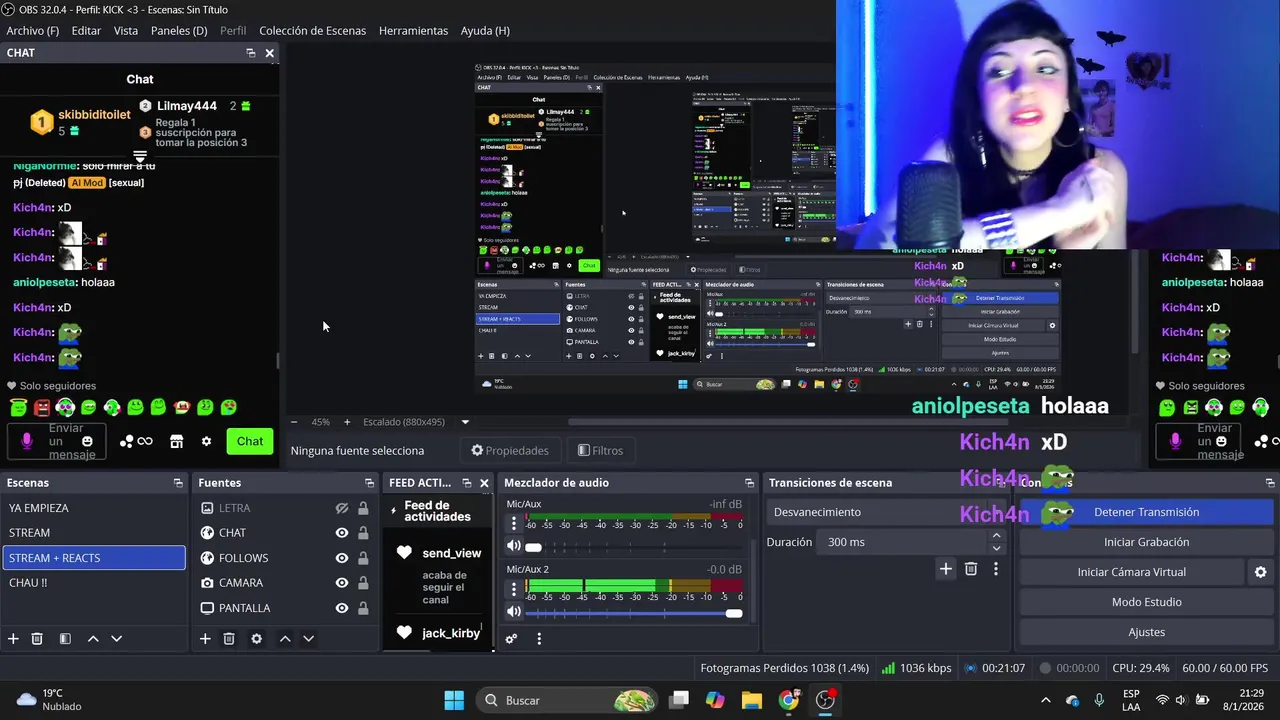The width and height of the screenshot is (1280, 720).
Task: Open chat shop storefront icon
Action: pyautogui.click(x=176, y=442)
